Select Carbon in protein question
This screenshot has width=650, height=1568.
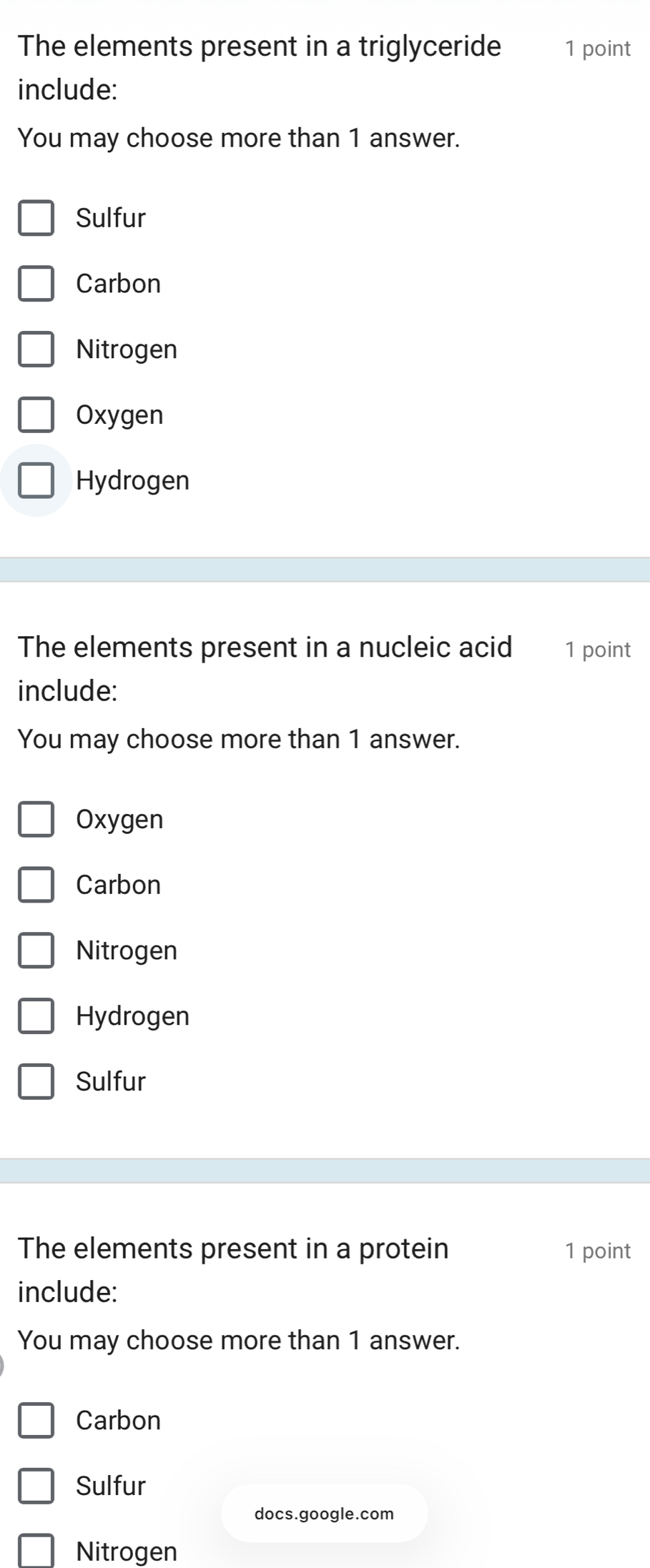click(x=36, y=1420)
